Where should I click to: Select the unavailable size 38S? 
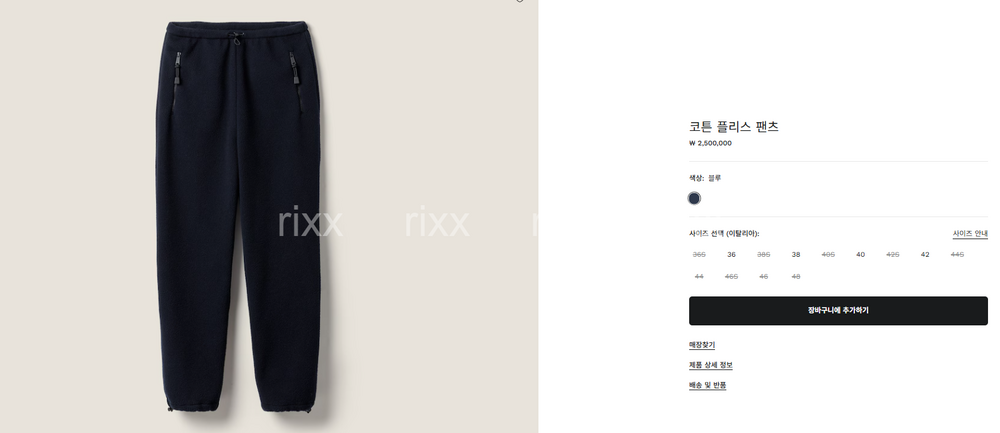pos(763,254)
